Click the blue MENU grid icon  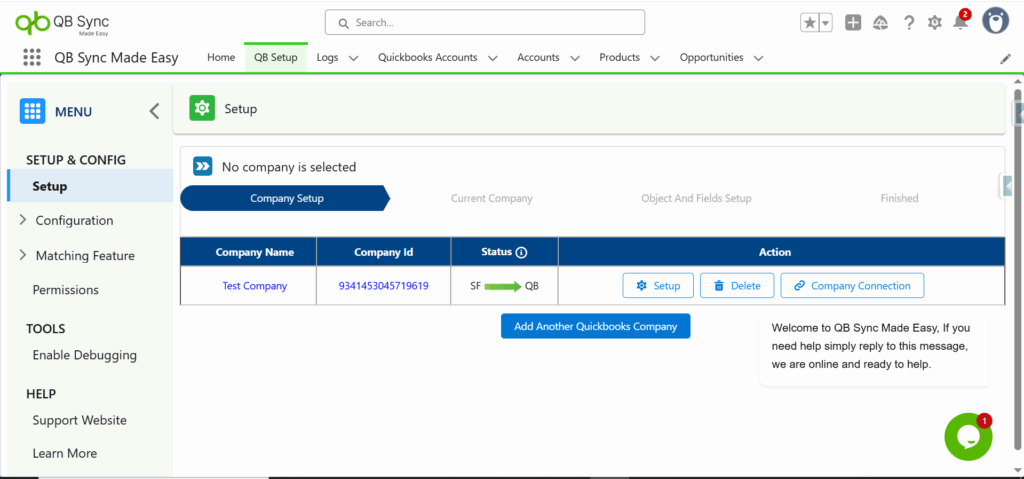32,112
